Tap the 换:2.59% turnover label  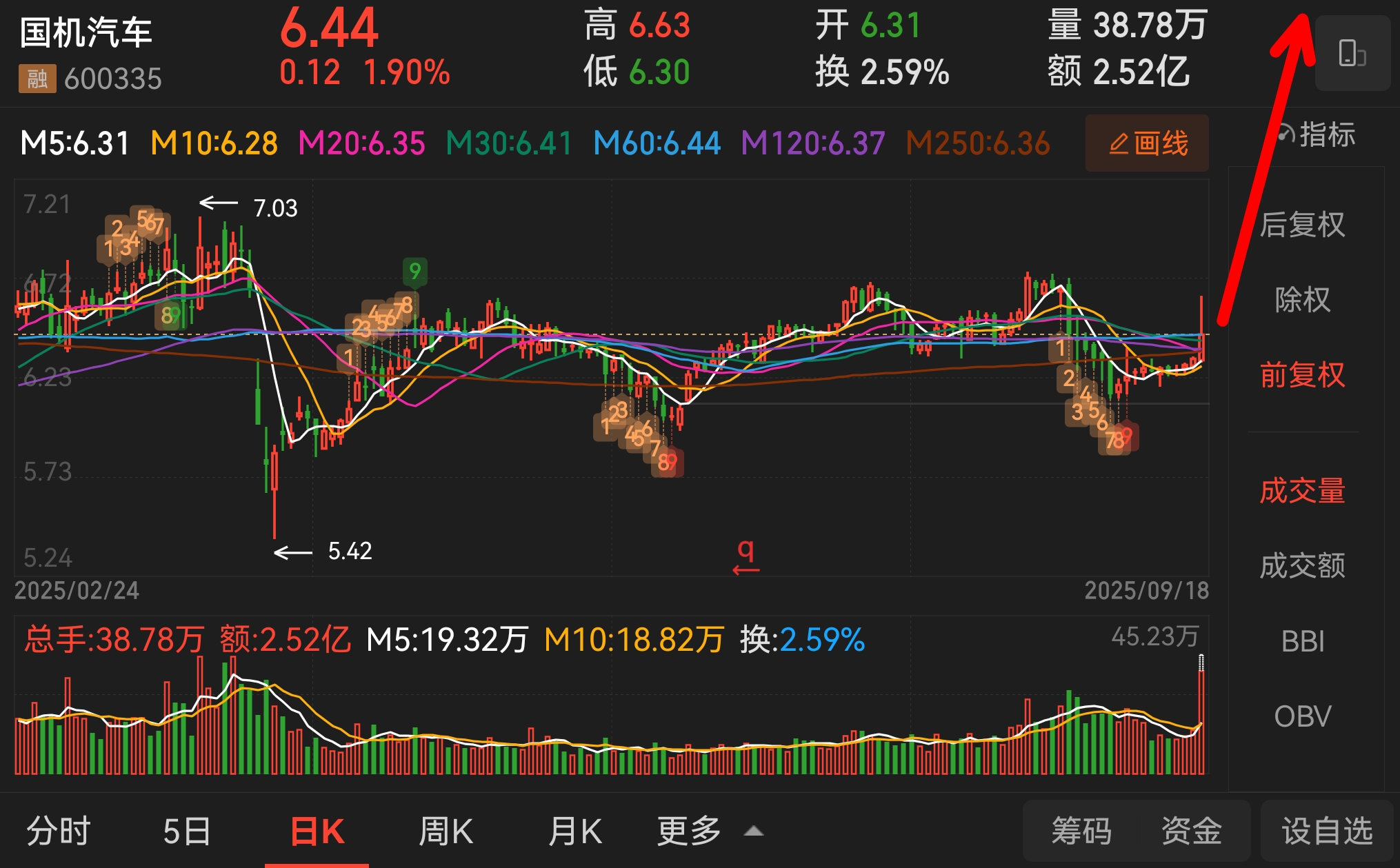click(802, 639)
